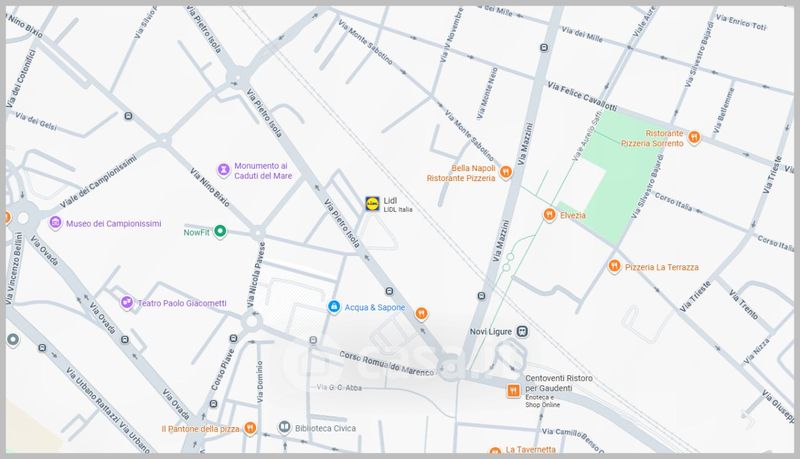The height and width of the screenshot is (459, 800).
Task: Click the yellow Lidl store logo icon
Action: tap(372, 204)
